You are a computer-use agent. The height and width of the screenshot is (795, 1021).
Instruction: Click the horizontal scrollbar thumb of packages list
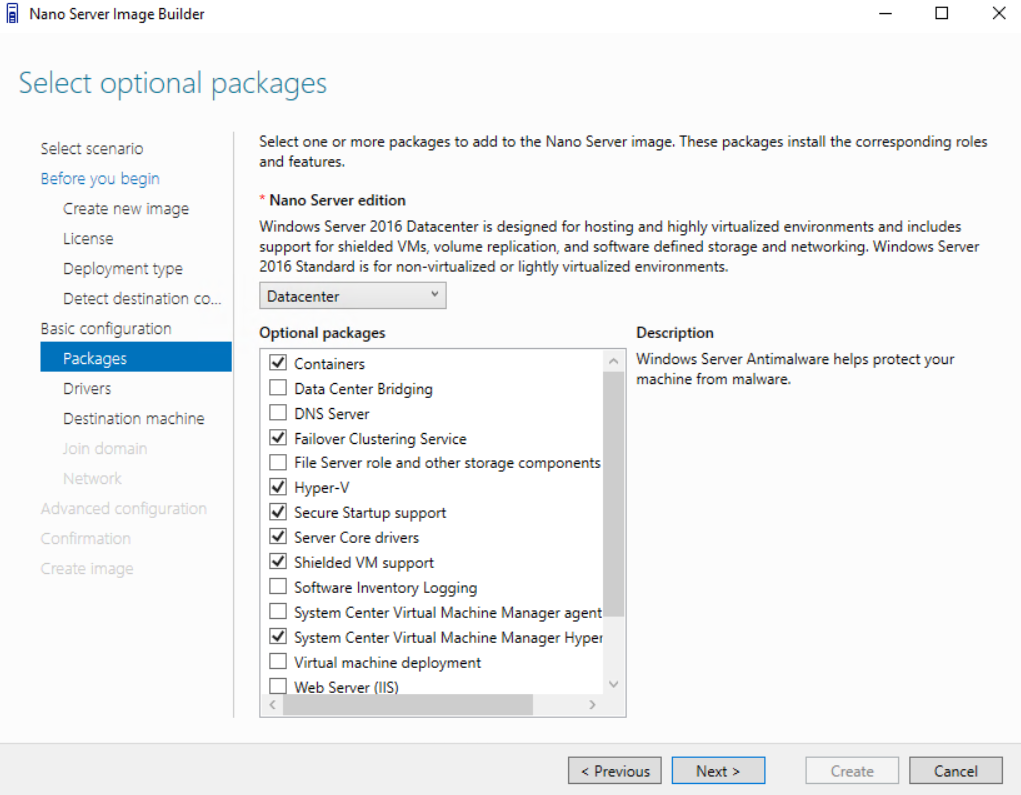tap(408, 704)
